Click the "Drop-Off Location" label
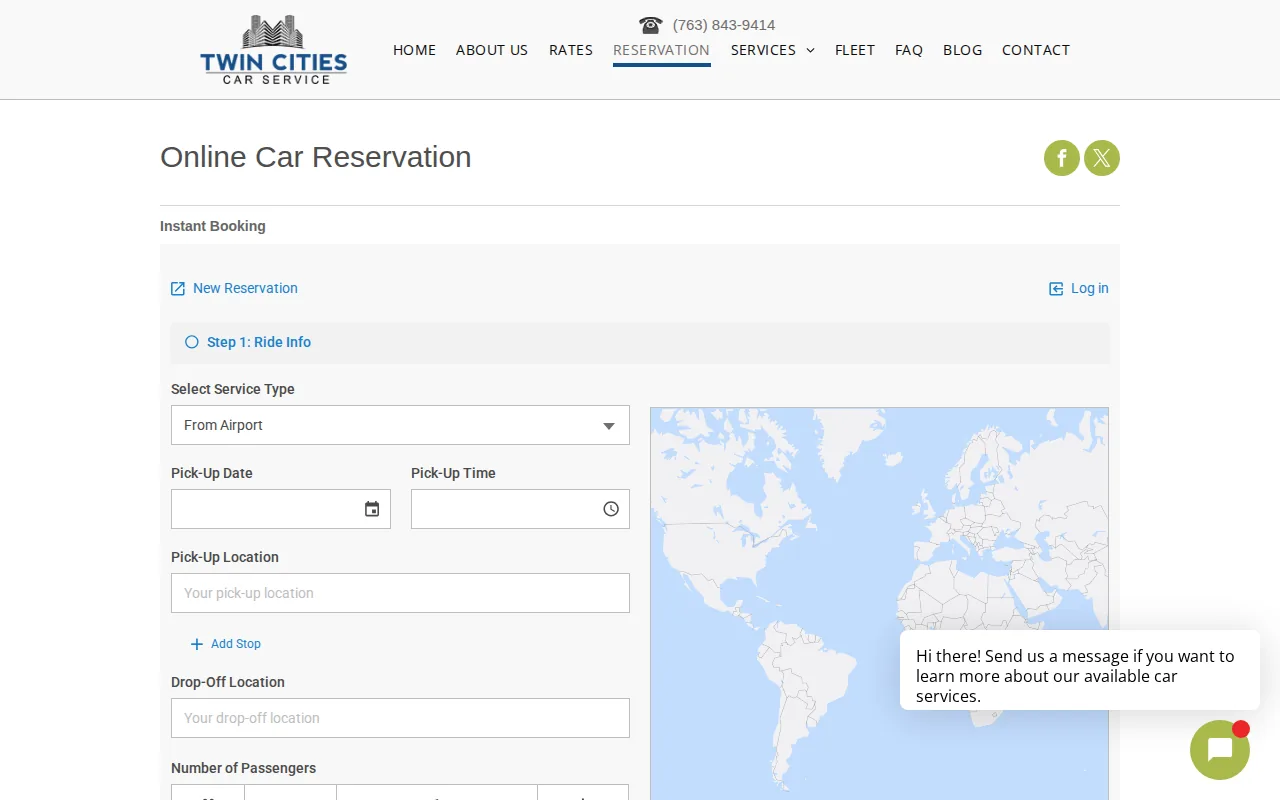This screenshot has height=800, width=1280. tap(228, 682)
